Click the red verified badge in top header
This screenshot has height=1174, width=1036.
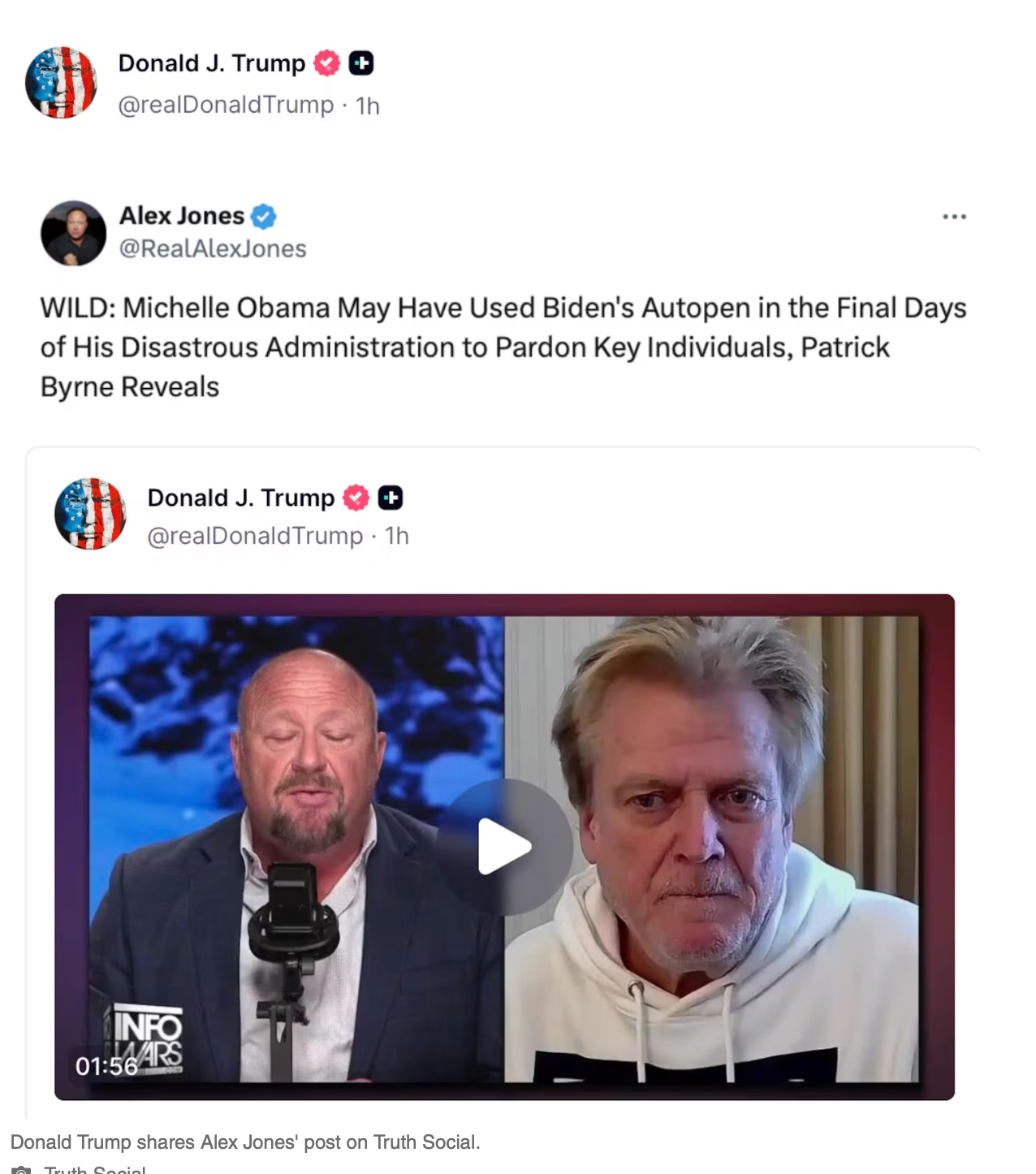[326, 63]
